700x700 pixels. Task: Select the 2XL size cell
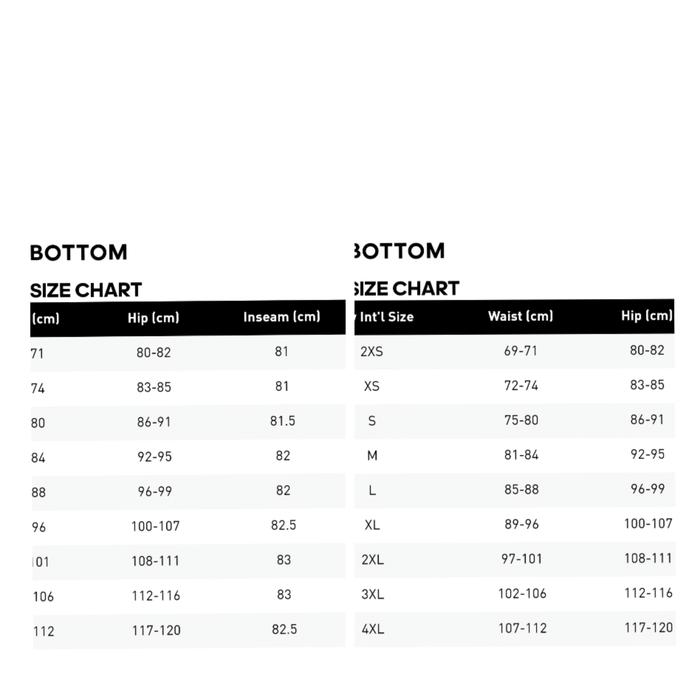[372, 560]
